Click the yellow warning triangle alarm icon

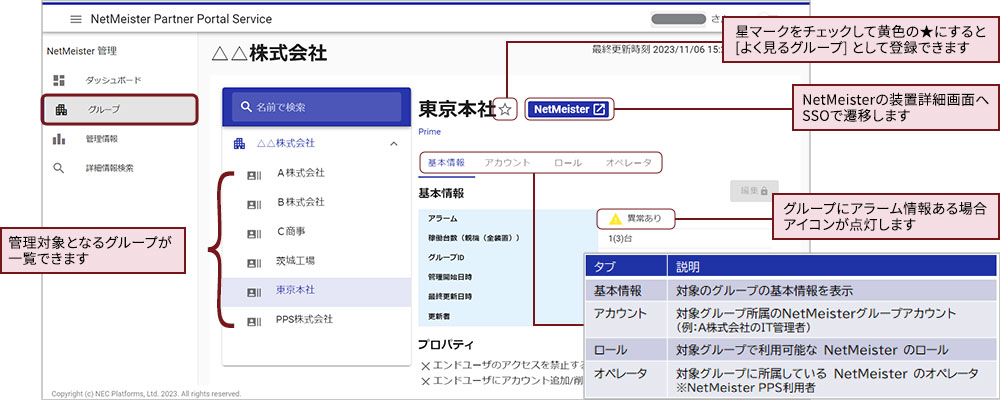(x=615, y=219)
